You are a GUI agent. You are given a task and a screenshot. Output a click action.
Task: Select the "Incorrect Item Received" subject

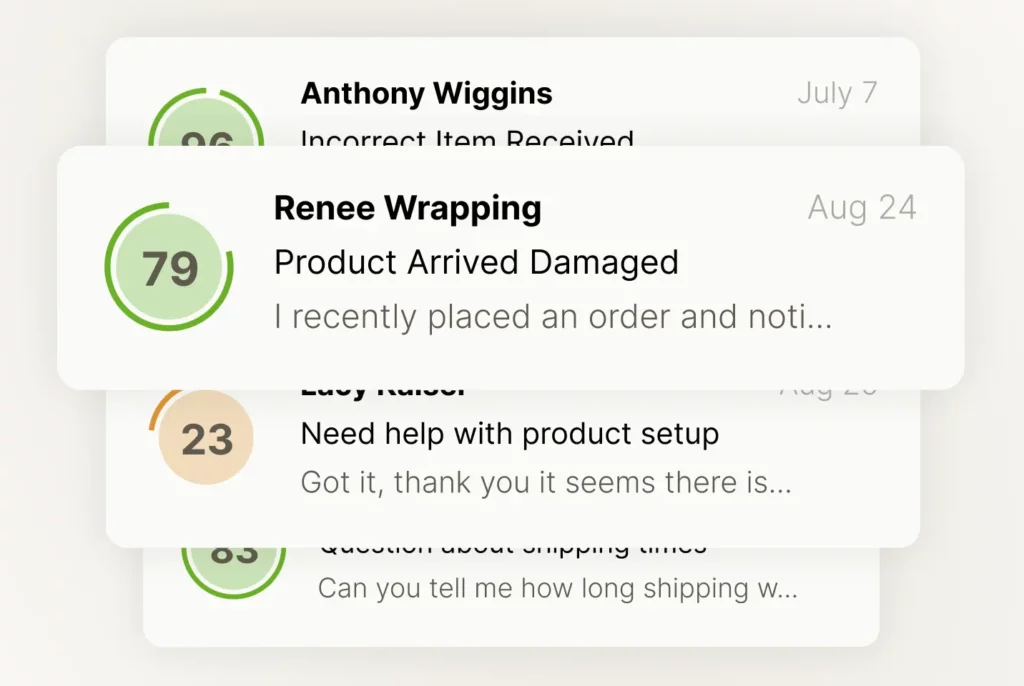tap(467, 139)
